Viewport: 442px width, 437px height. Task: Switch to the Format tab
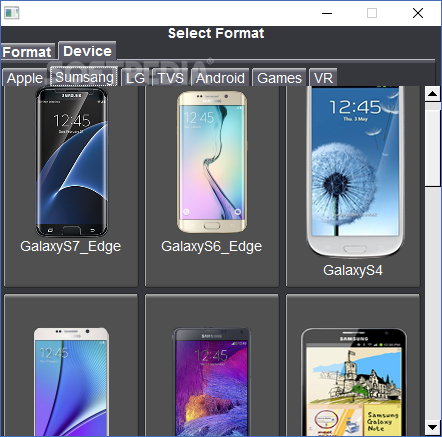pos(28,52)
